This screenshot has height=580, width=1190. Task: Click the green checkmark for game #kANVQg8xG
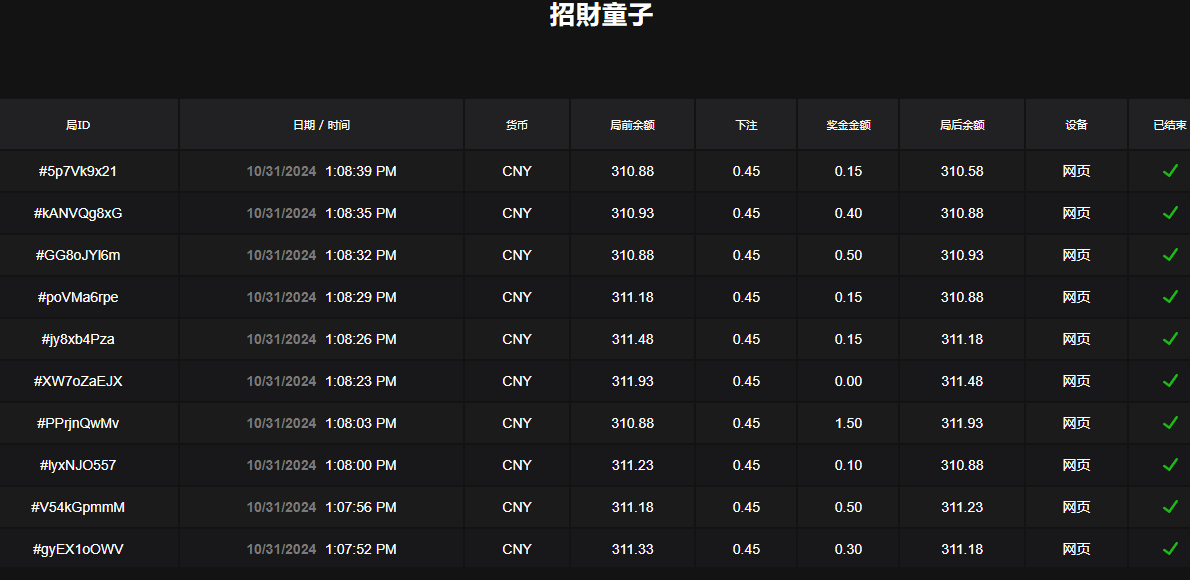(1170, 213)
